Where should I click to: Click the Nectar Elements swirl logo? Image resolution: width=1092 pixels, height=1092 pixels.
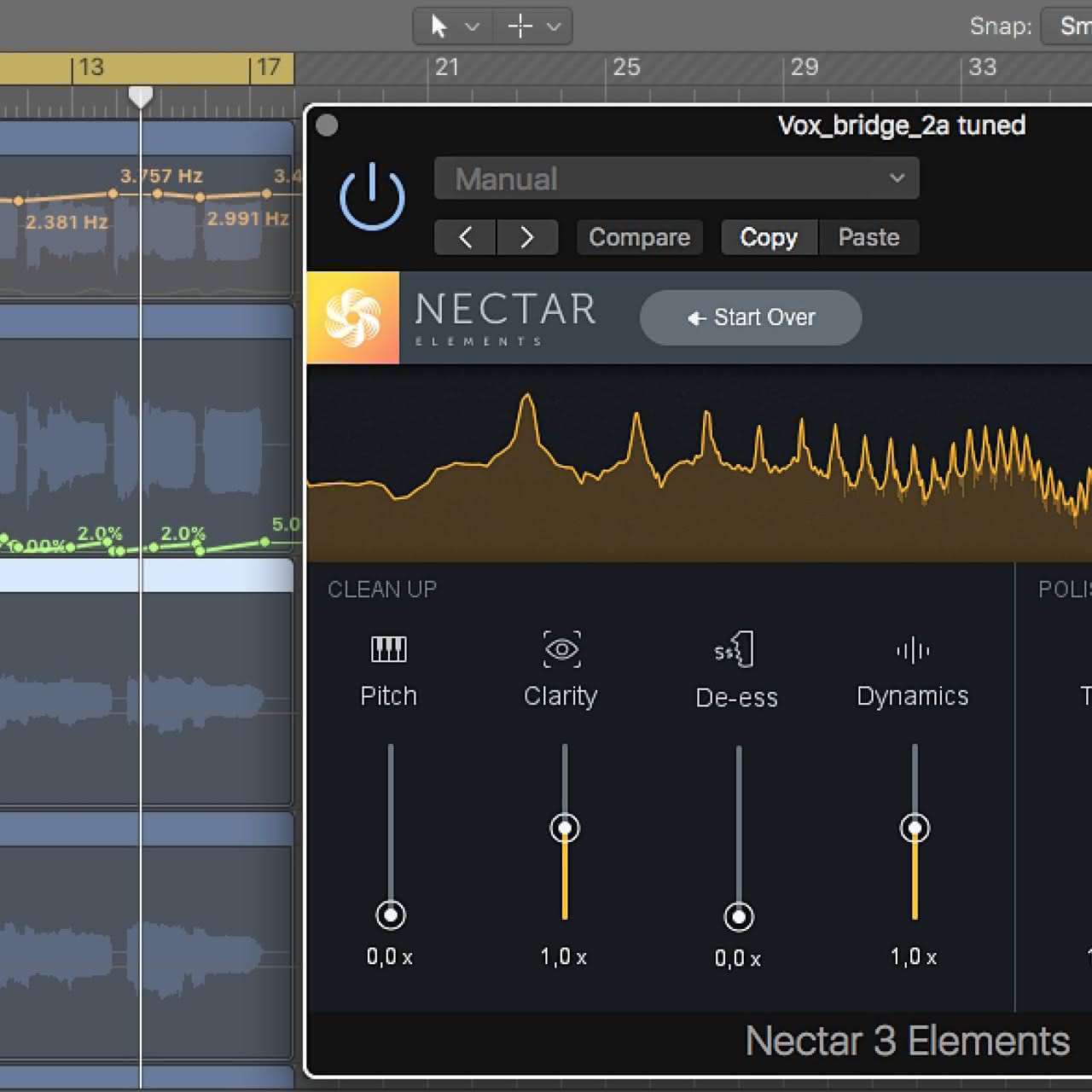pos(352,318)
